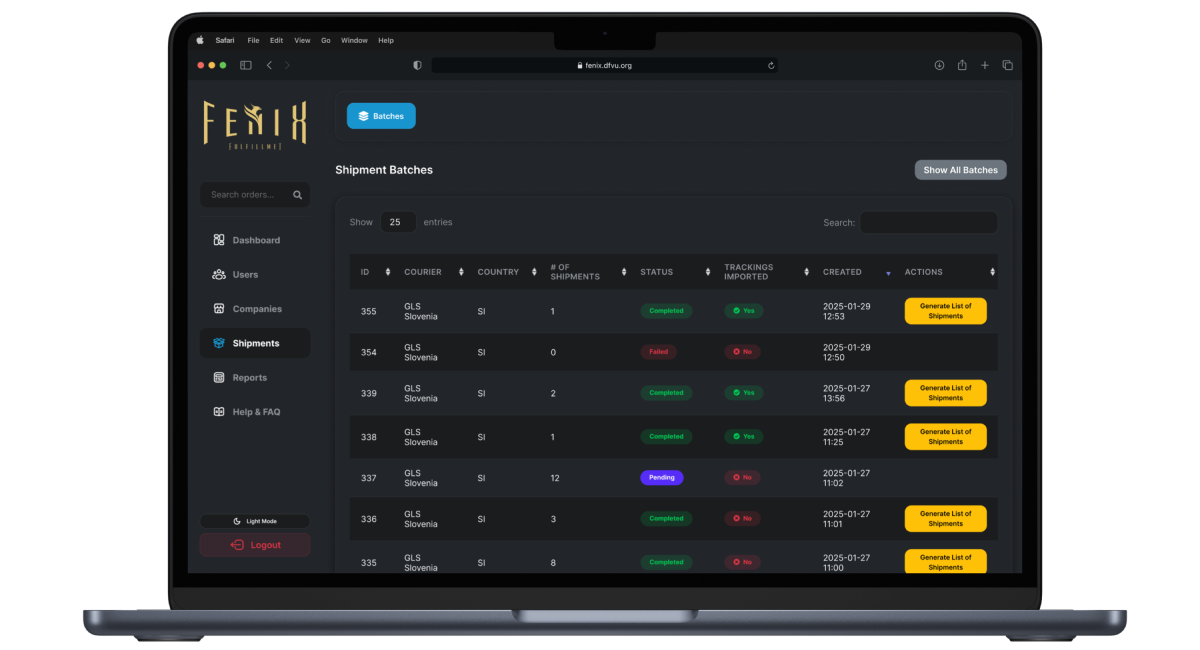This screenshot has height=650, width=1200.
Task: Click the Dashboard sidebar icon
Action: pos(219,240)
